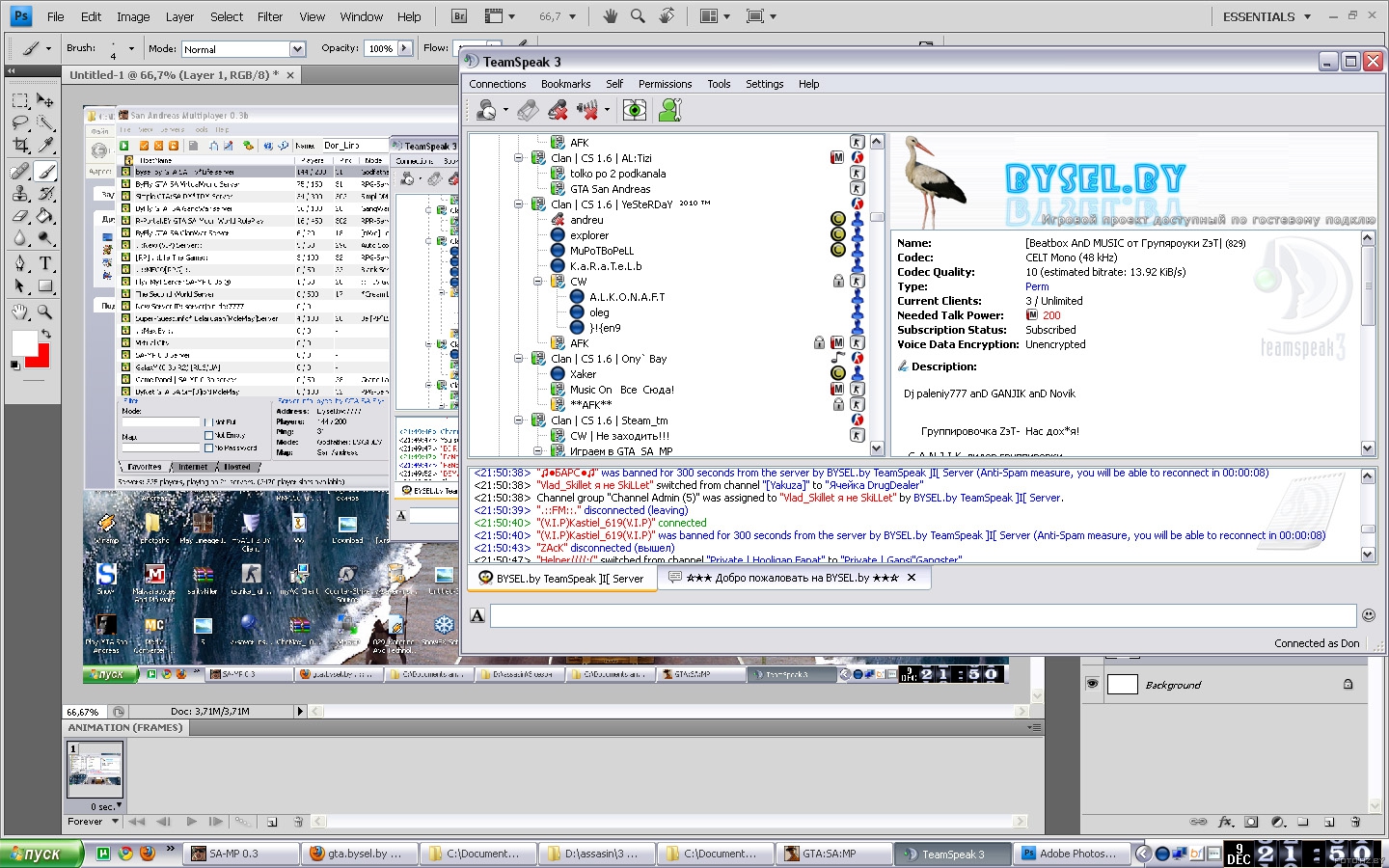
Task: Select the Type tool
Action: [x=45, y=263]
